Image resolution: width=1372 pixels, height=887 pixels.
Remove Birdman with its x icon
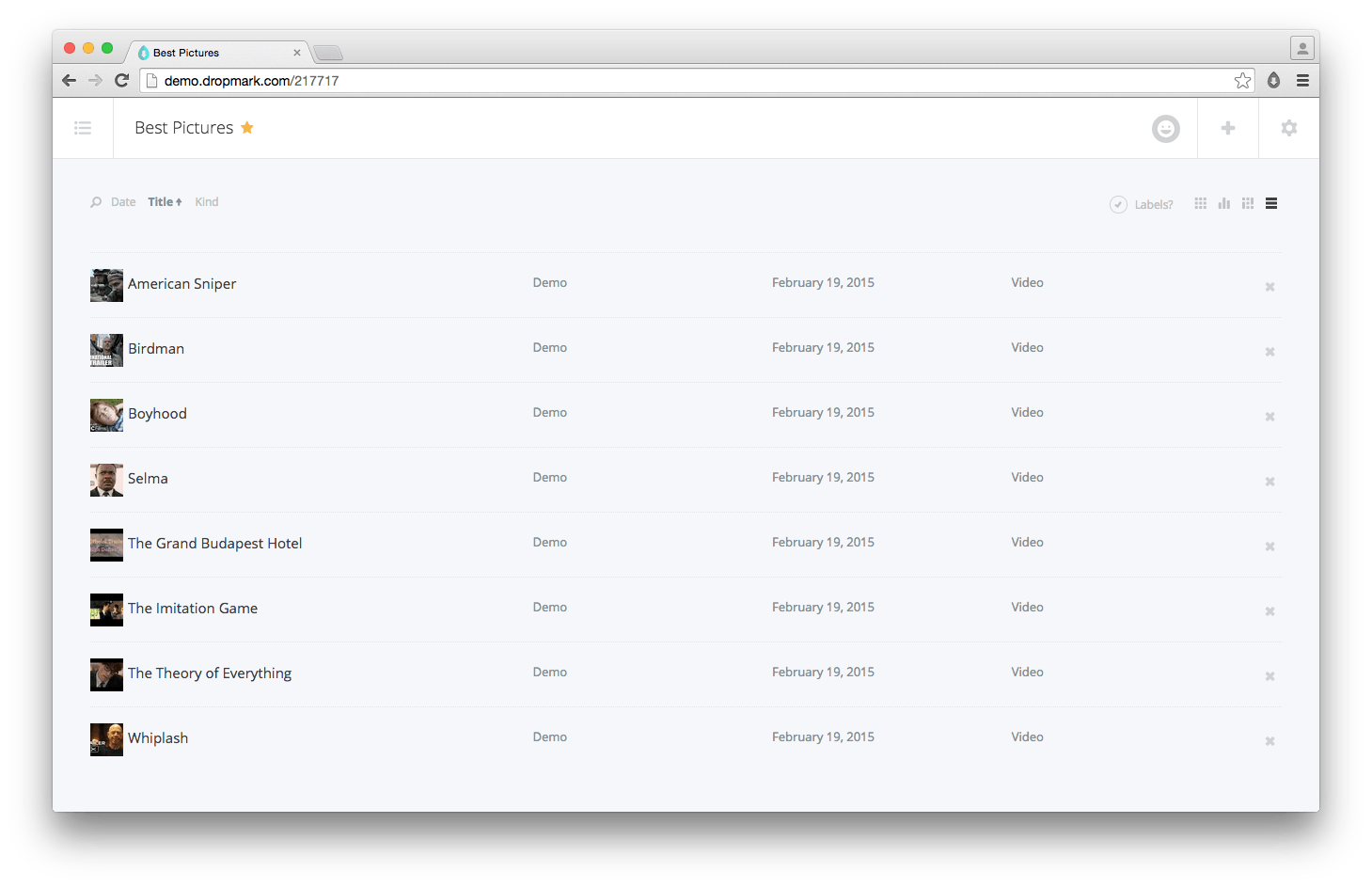click(1269, 352)
